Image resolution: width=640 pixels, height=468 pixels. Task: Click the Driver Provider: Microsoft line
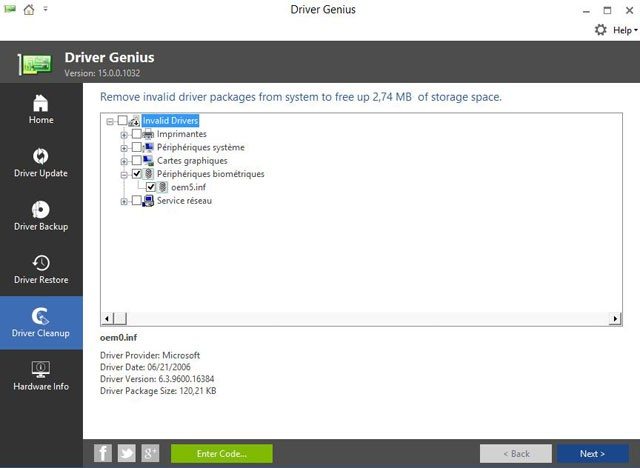(x=150, y=355)
